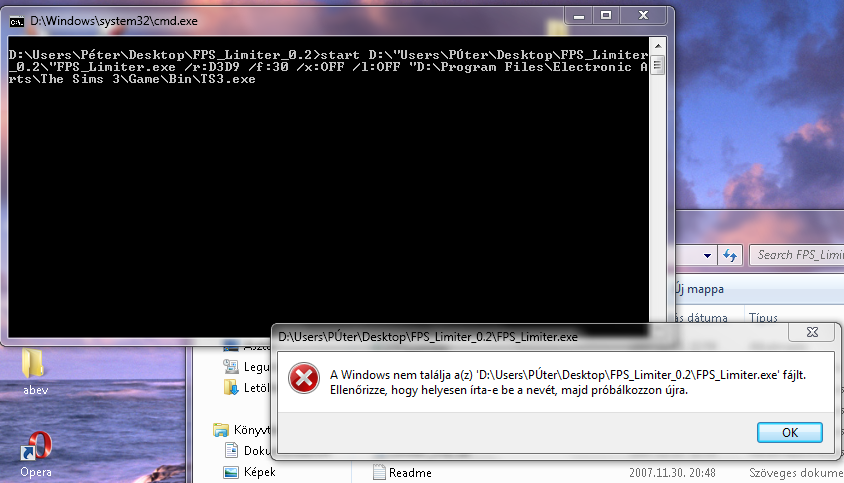
Task: Open Letöltések in favorites
Action: coord(255,388)
